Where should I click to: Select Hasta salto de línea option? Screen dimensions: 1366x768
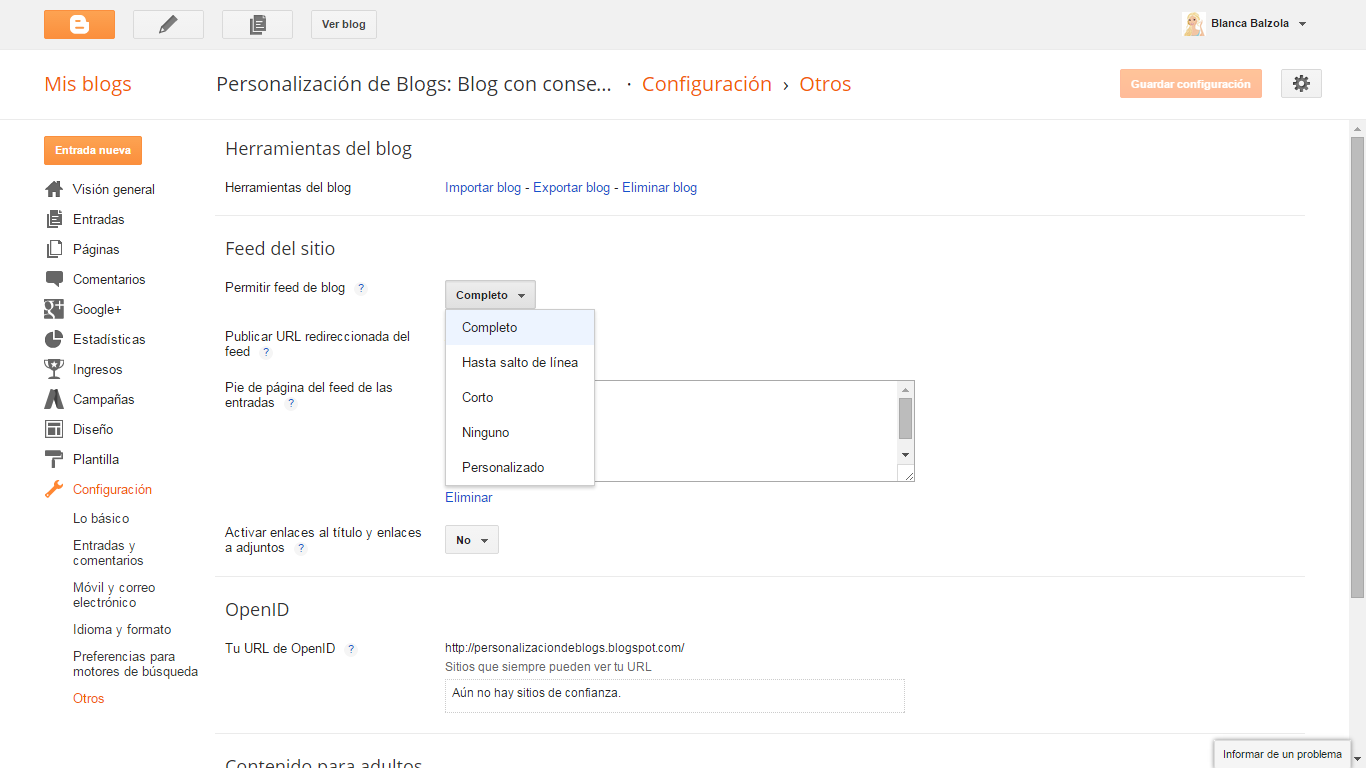[520, 362]
